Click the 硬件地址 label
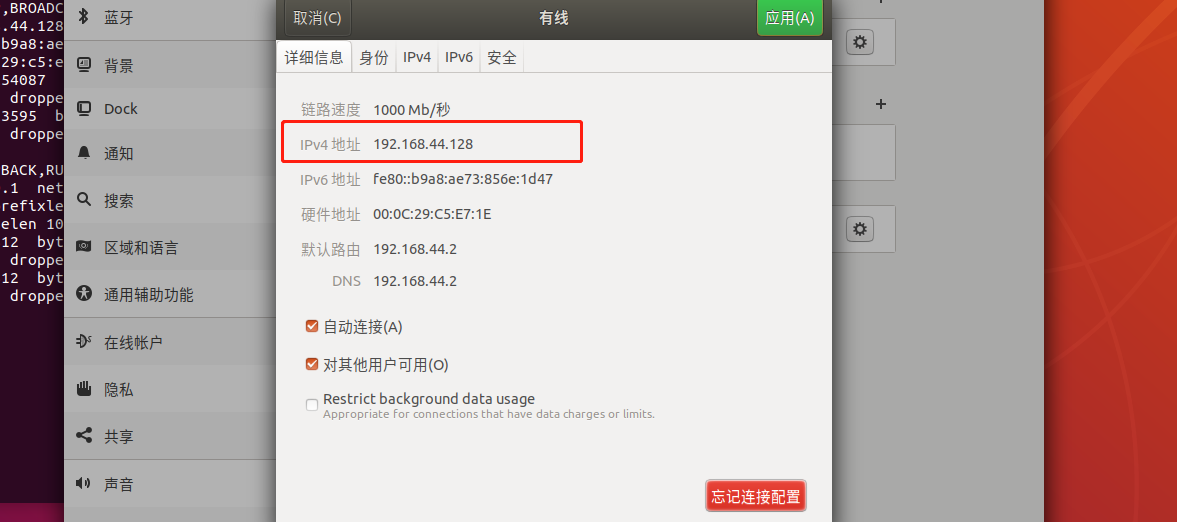 pos(331,215)
